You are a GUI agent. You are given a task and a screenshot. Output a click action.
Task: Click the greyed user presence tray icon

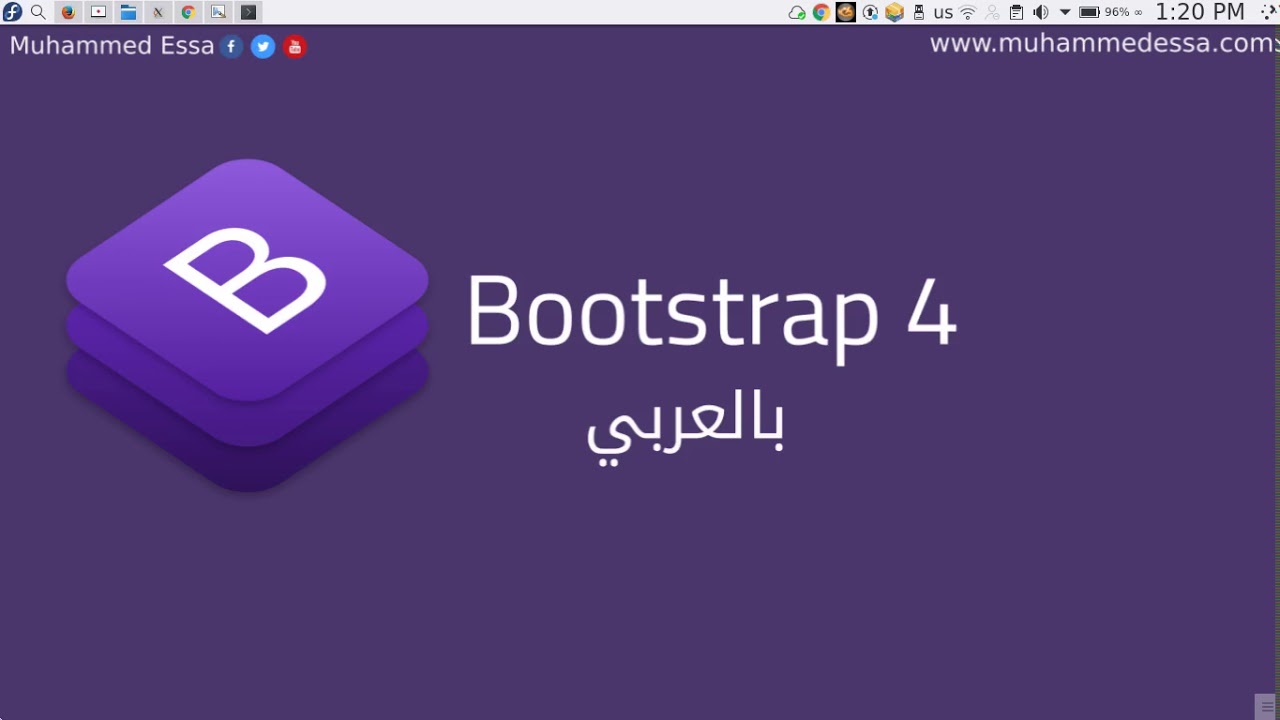coord(992,12)
